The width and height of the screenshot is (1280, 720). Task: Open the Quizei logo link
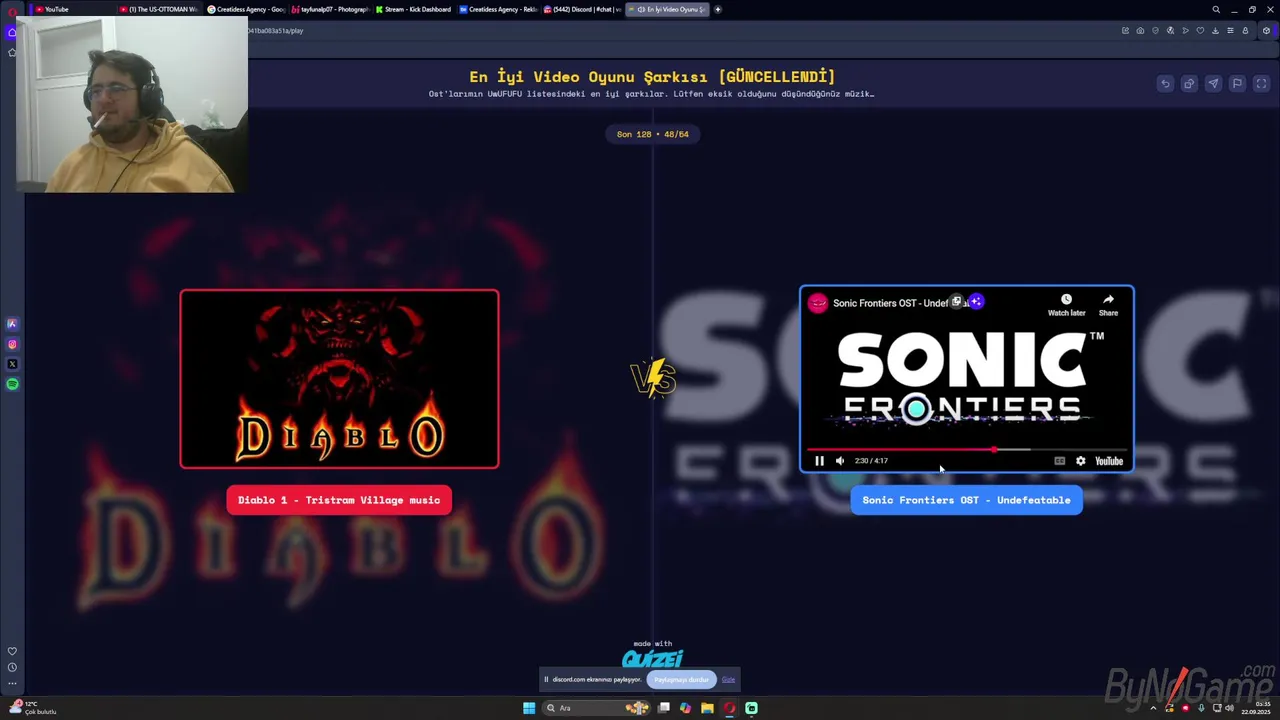click(652, 658)
